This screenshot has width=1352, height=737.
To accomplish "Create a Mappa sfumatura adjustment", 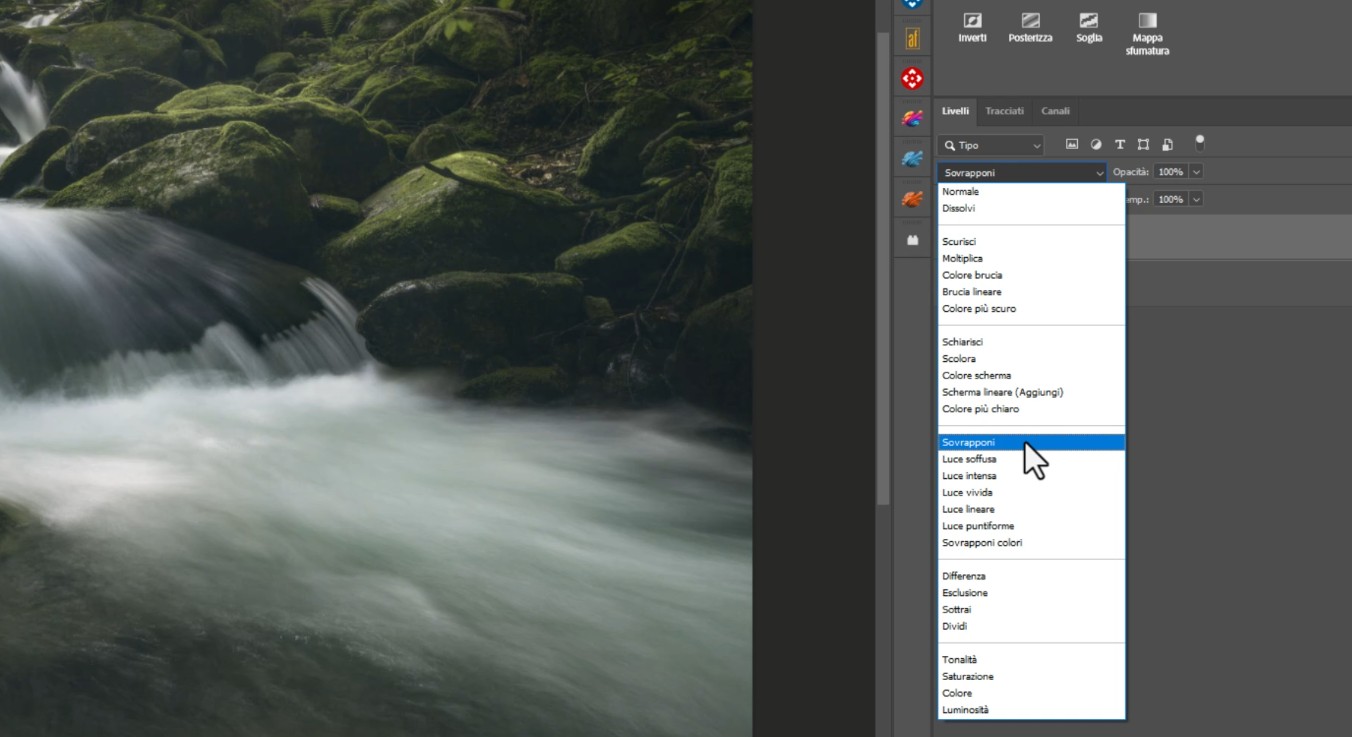I will [1146, 27].
